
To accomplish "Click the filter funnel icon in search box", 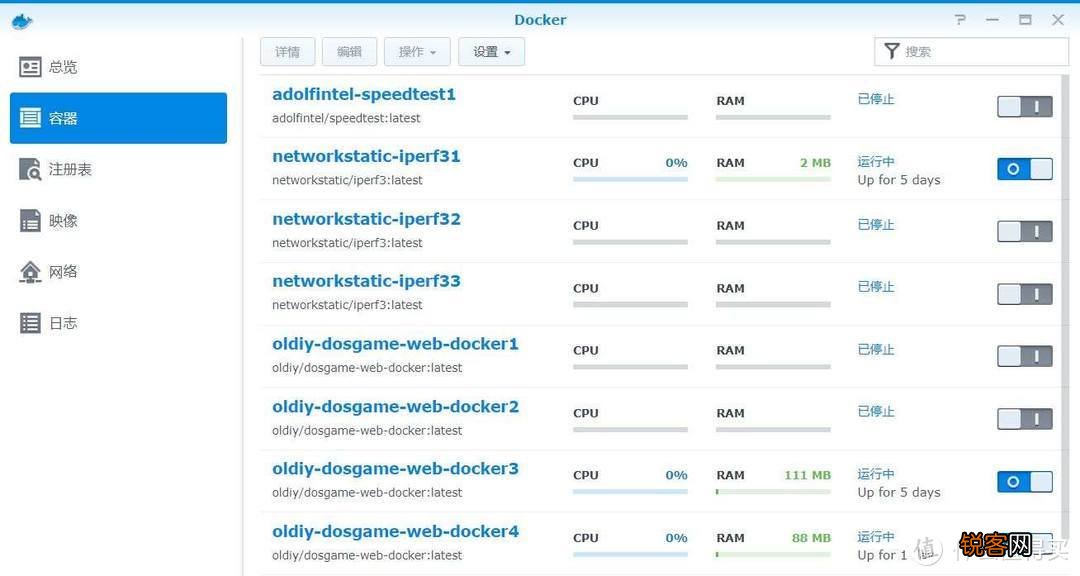I will click(892, 51).
